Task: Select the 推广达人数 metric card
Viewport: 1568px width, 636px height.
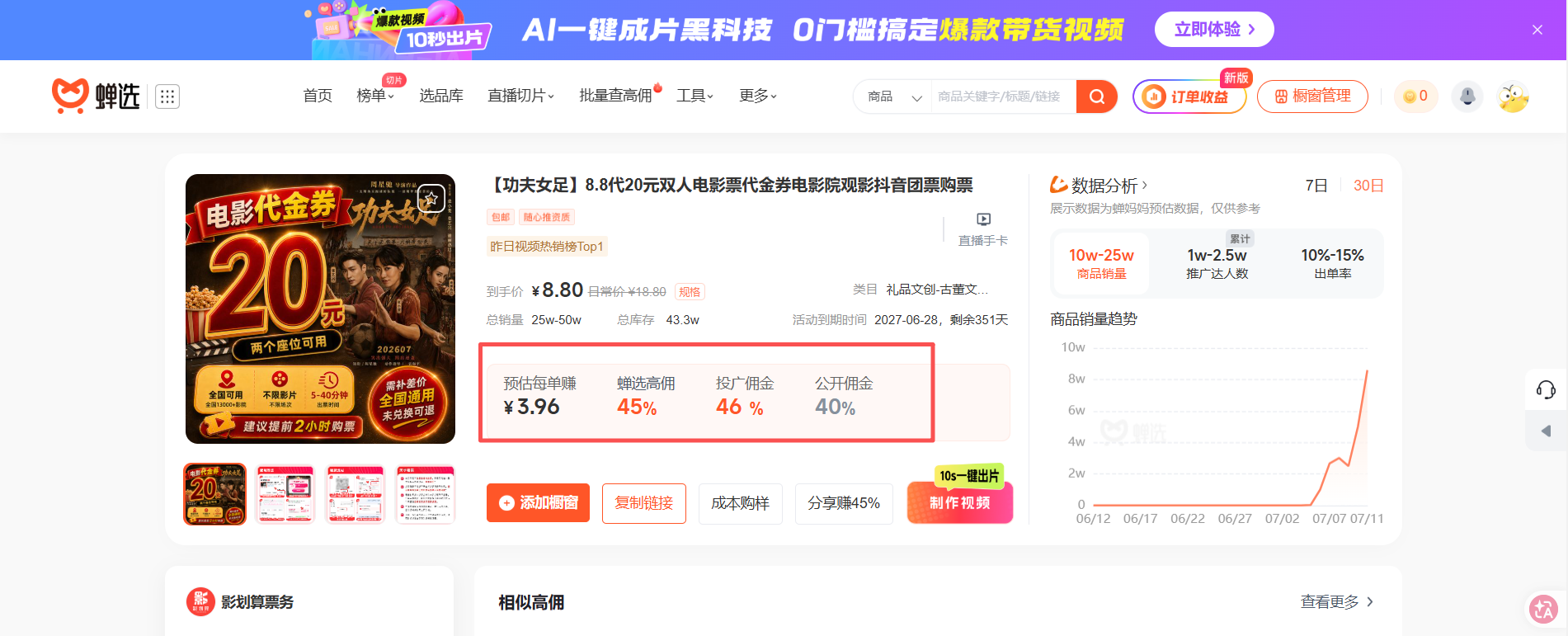Action: [1217, 263]
